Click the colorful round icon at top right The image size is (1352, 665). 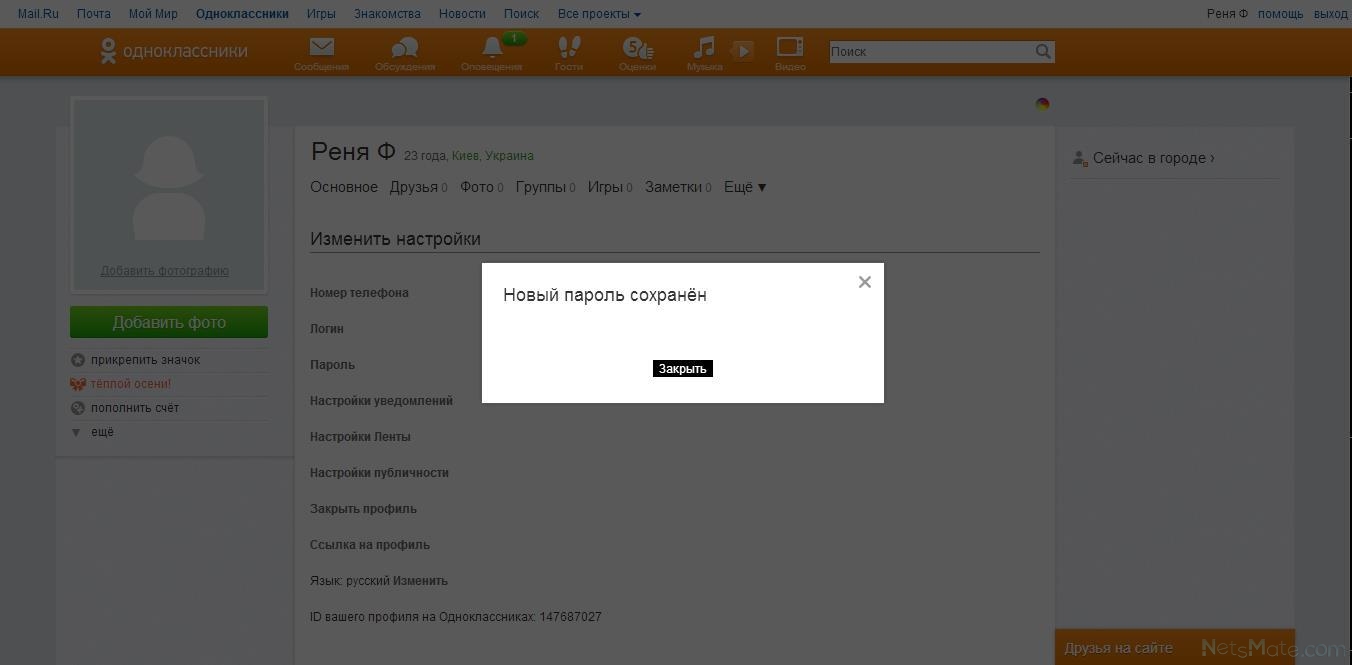click(x=1042, y=104)
